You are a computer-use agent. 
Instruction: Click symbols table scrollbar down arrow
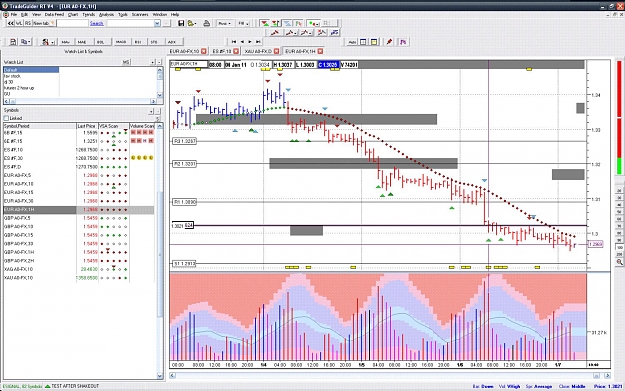click(x=160, y=375)
